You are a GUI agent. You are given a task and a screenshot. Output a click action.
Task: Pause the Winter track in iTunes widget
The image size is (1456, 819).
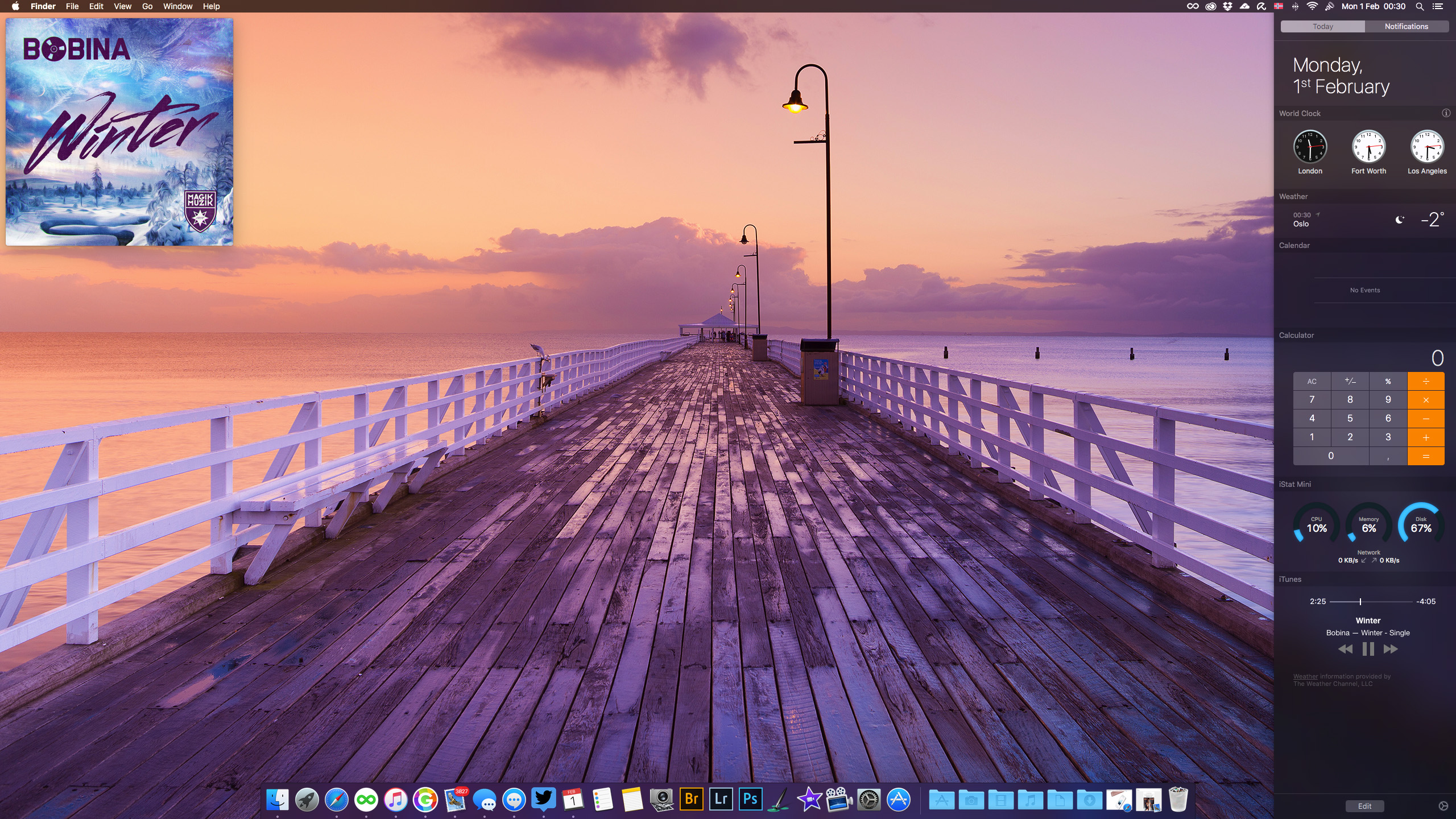(1368, 649)
